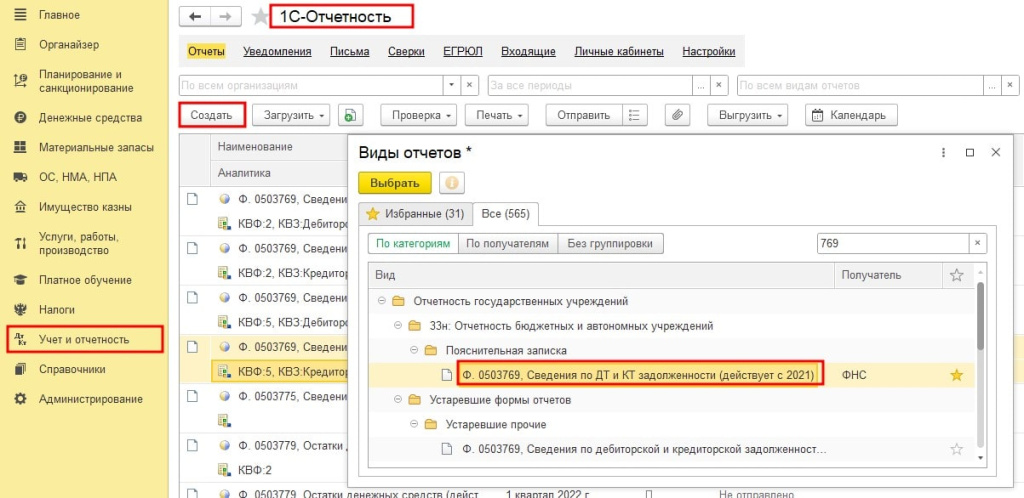Image resolution: width=1024 pixels, height=498 pixels.
Task: Click the search field containing 769
Action: (x=893, y=243)
